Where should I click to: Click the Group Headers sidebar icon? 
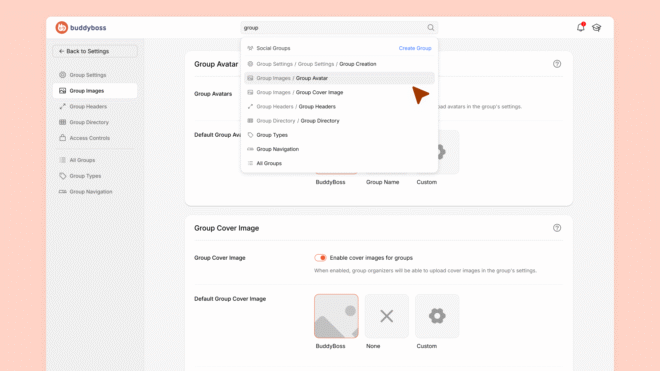(62, 107)
